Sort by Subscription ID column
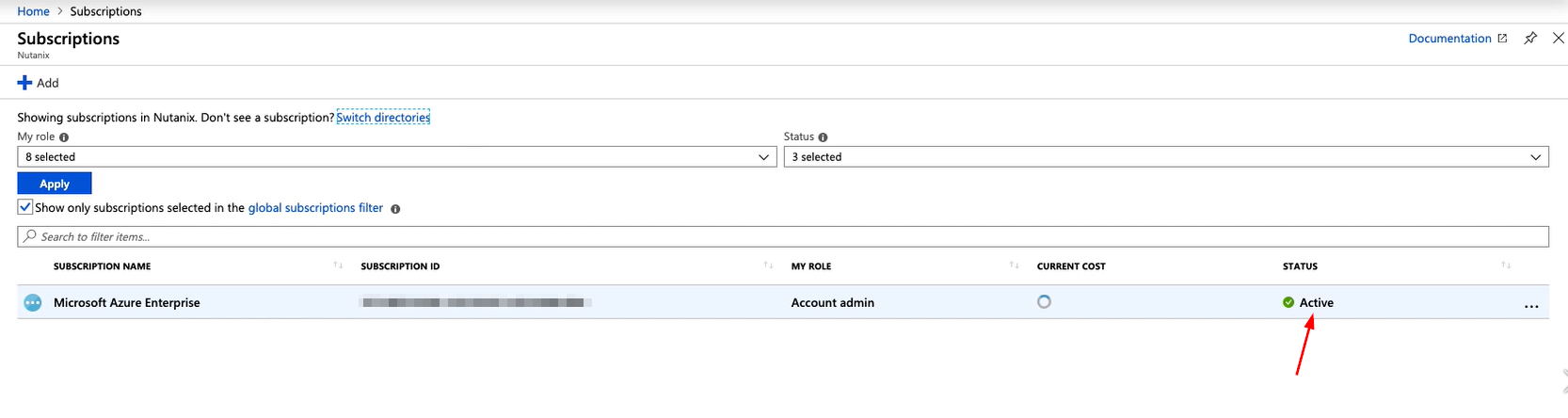 pyautogui.click(x=768, y=265)
